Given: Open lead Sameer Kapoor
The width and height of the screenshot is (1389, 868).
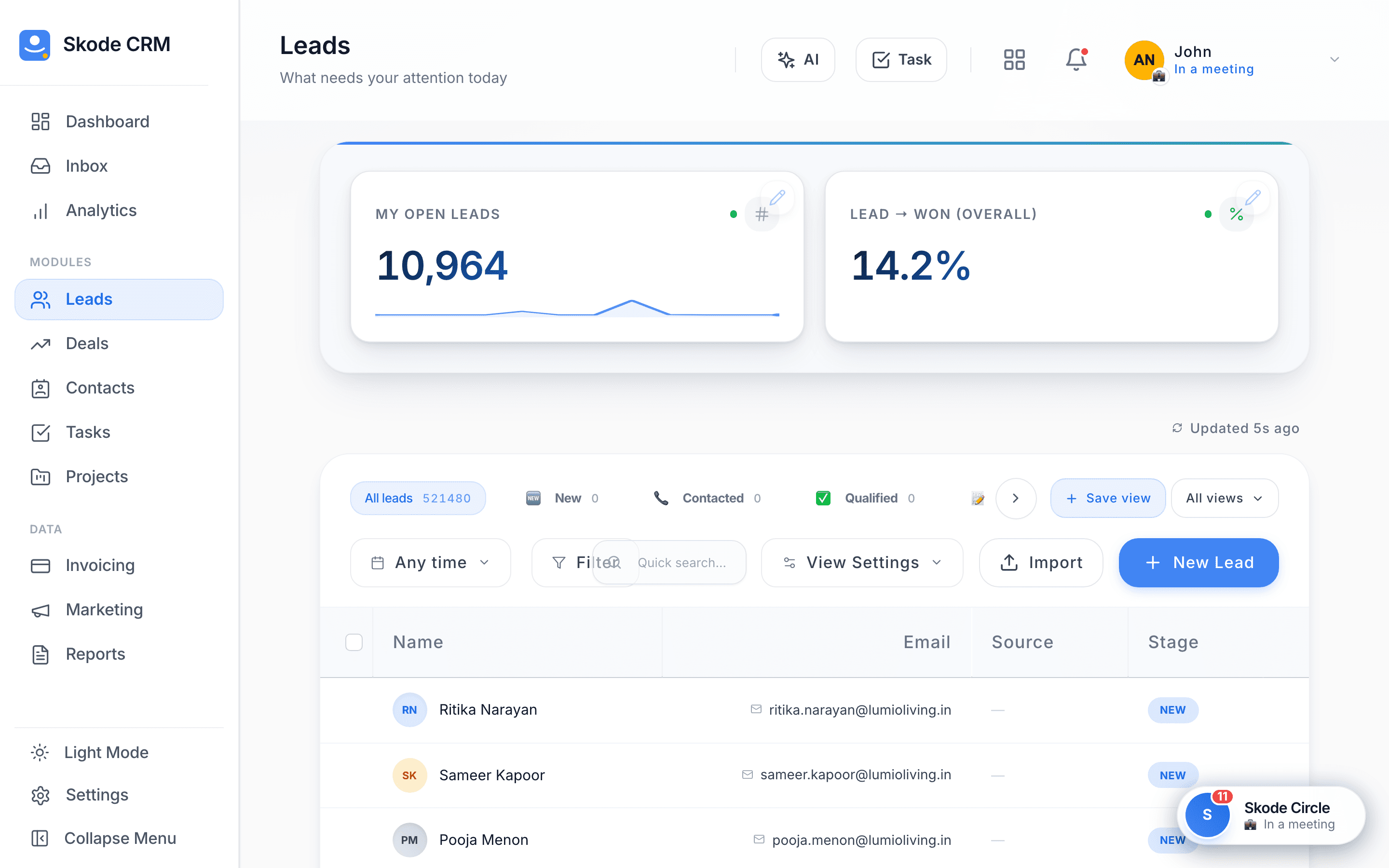Looking at the screenshot, I should pyautogui.click(x=492, y=775).
